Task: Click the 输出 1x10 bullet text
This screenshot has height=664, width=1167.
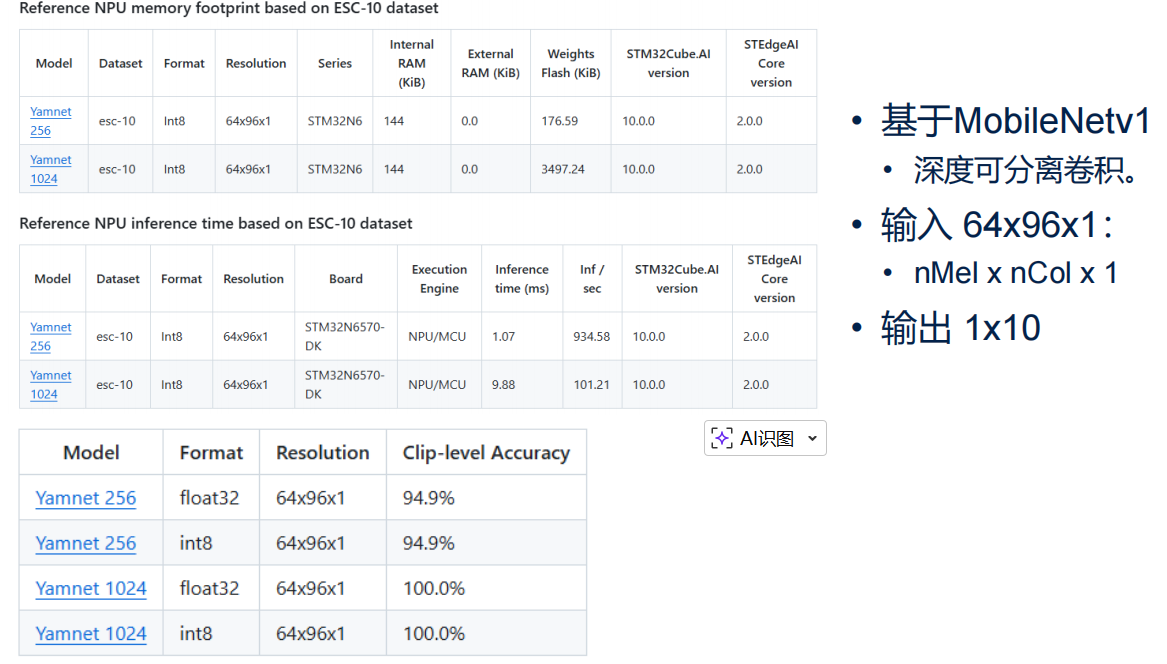Action: 960,328
